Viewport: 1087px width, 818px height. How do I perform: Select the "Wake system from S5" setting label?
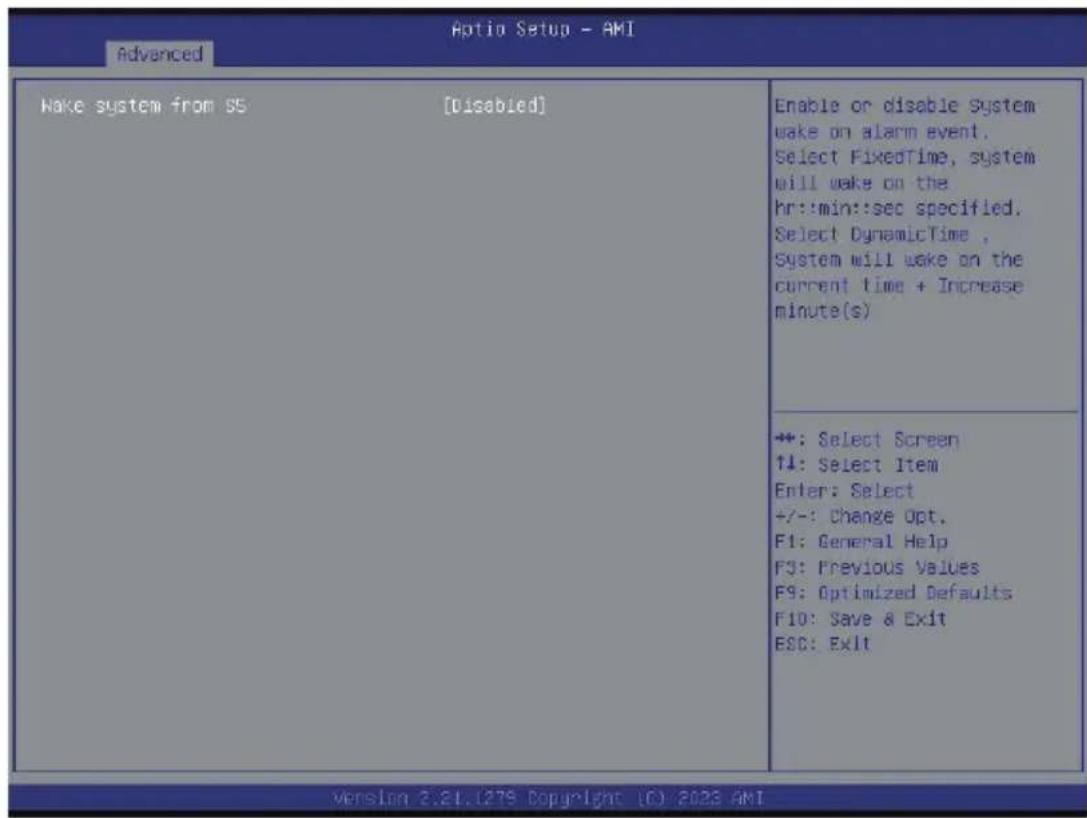click(144, 106)
